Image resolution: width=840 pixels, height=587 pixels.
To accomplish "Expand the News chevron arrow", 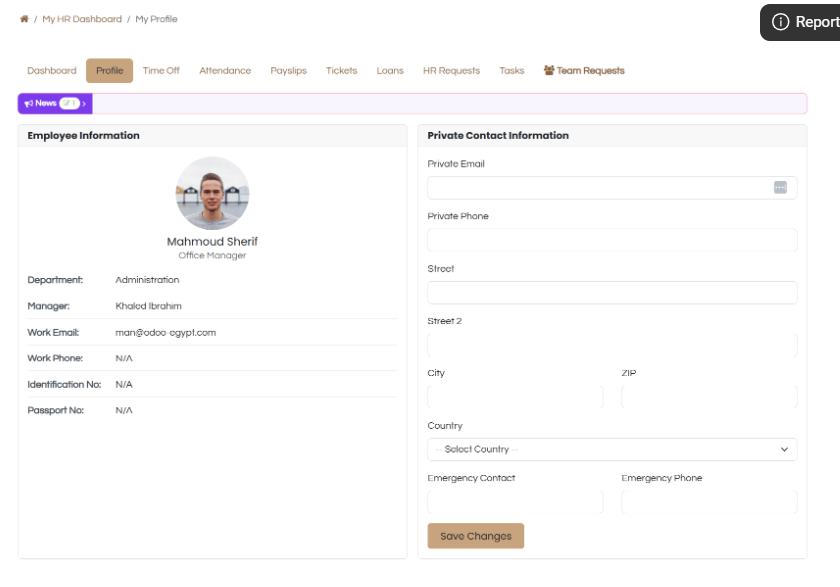I will (84, 103).
